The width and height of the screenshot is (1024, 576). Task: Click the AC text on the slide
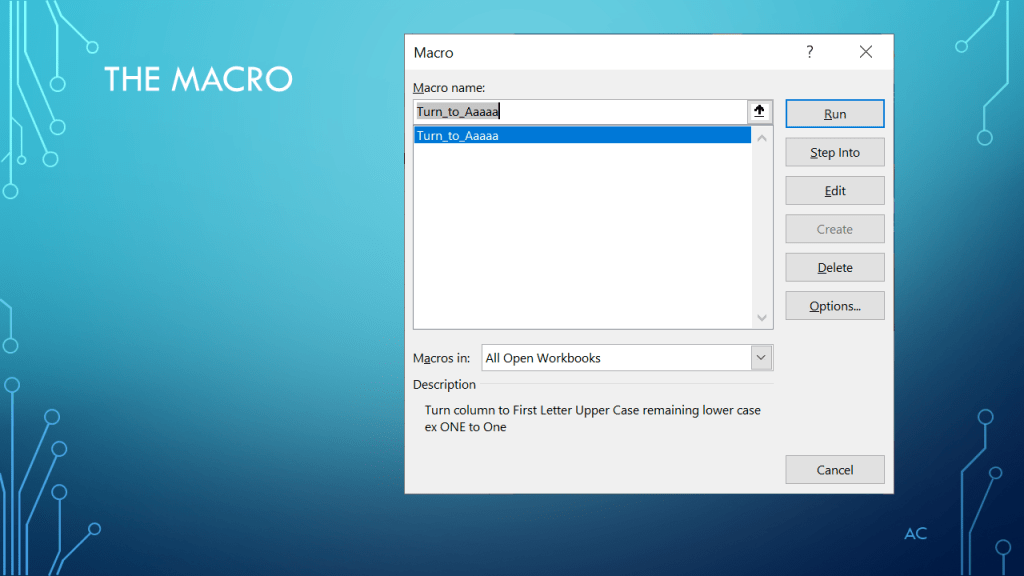tap(915, 534)
